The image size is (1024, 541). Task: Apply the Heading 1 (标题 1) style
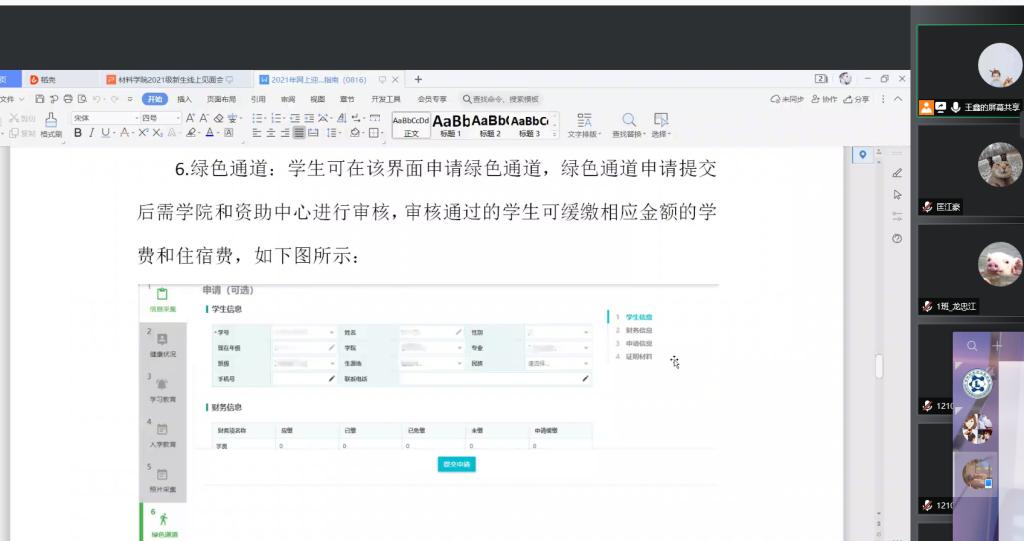450,125
